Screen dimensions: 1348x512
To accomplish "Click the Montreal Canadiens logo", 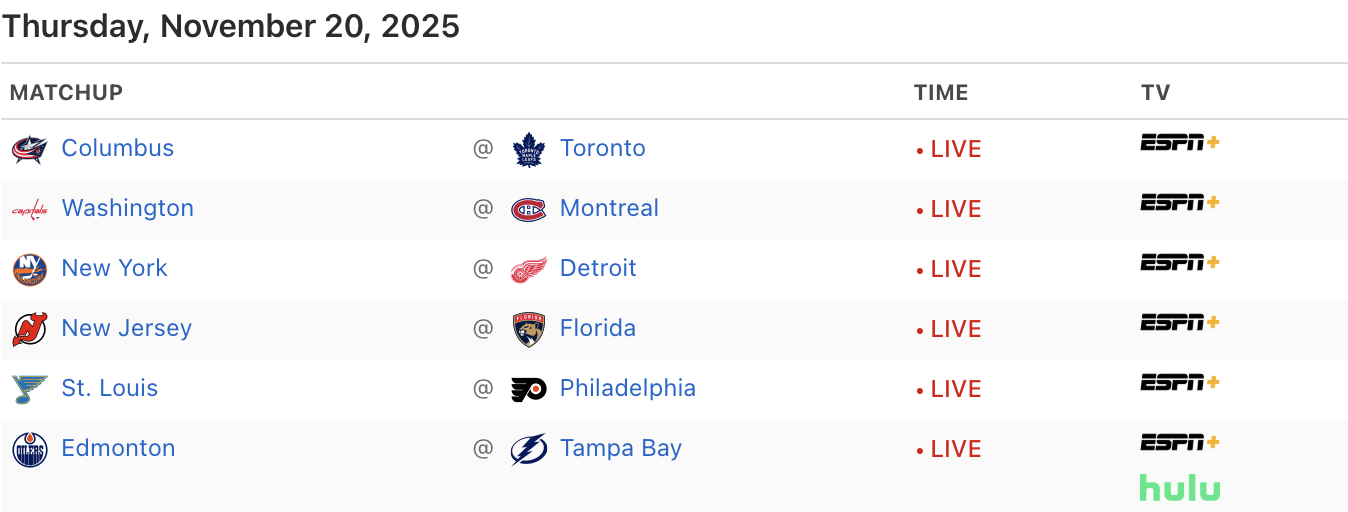I will (x=528, y=209).
